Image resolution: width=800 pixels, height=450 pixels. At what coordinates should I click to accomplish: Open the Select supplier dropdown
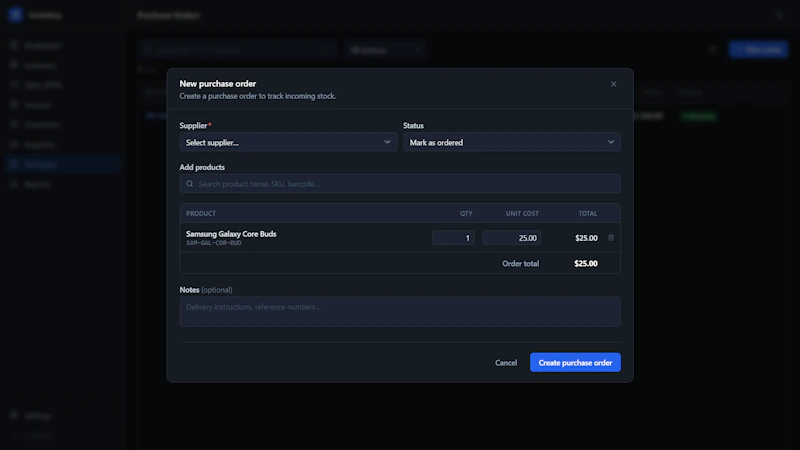pyautogui.click(x=288, y=142)
